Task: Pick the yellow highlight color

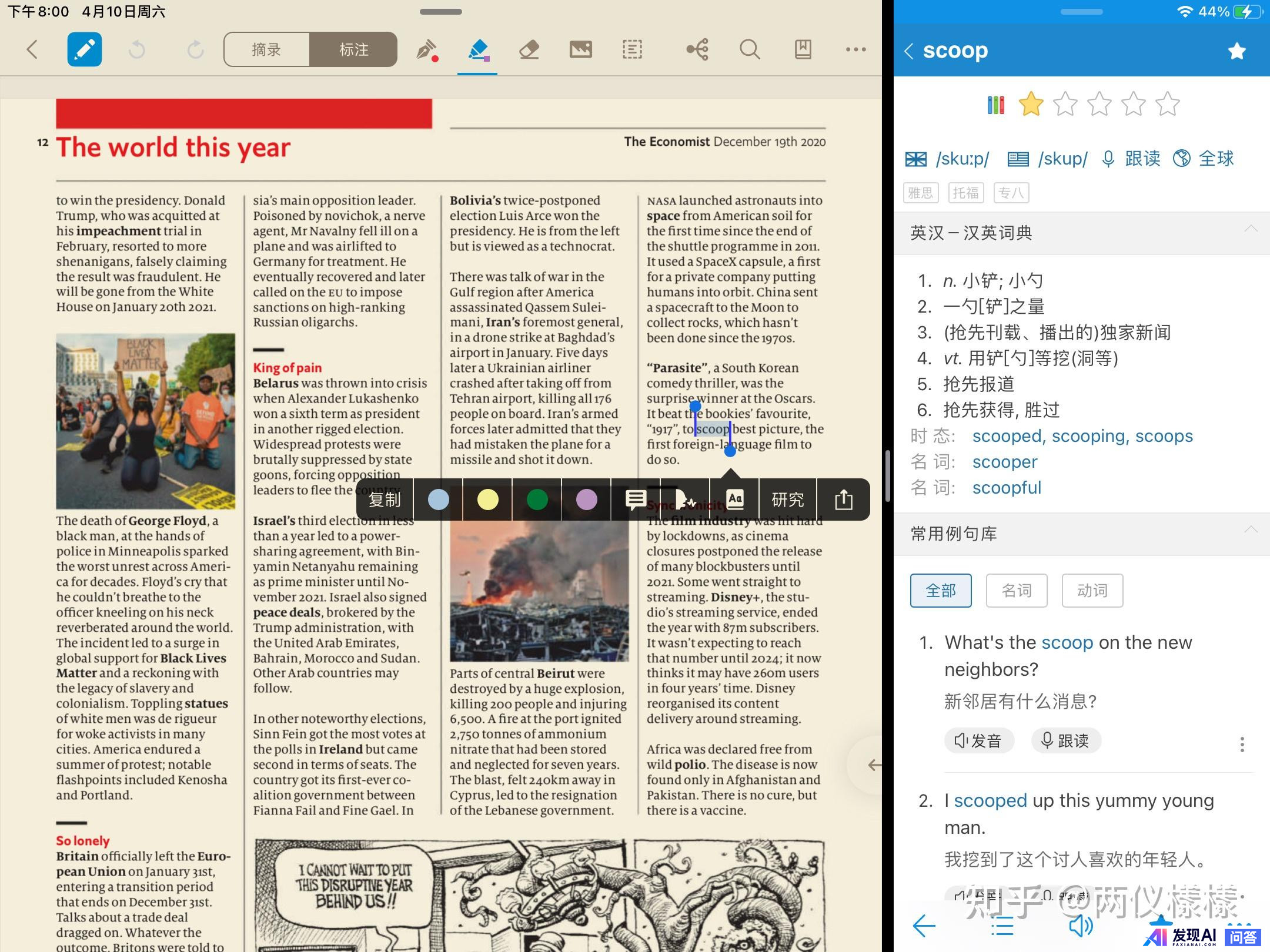Action: coord(488,500)
